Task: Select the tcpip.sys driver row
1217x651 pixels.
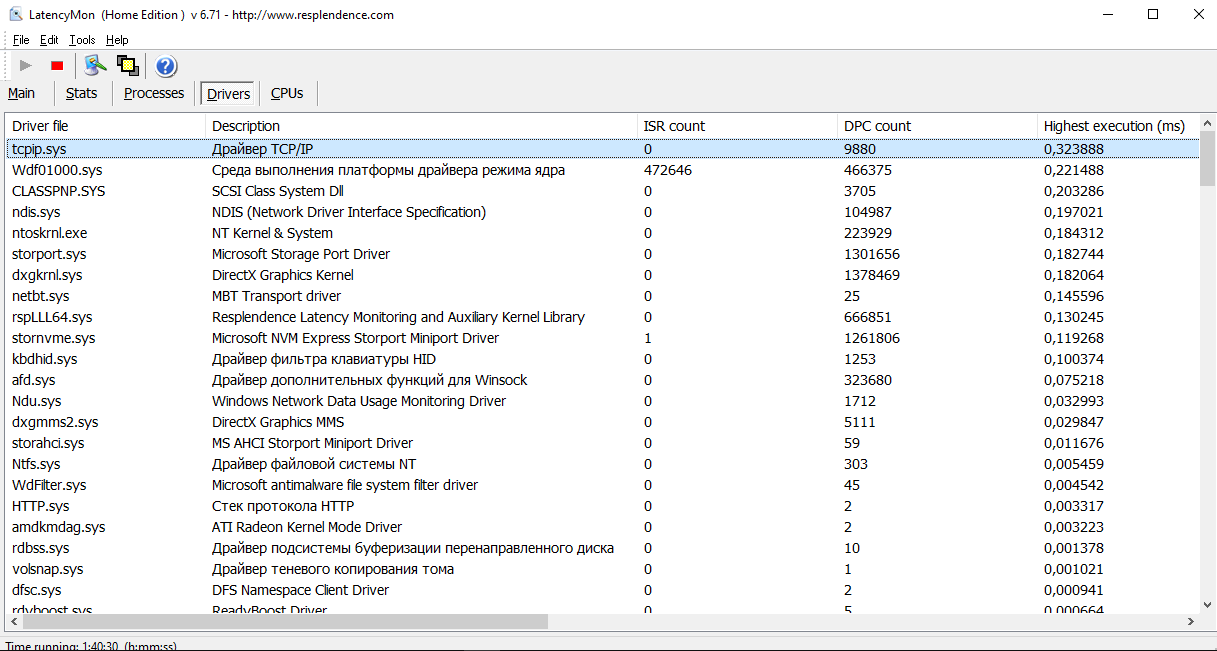Action: (x=602, y=149)
